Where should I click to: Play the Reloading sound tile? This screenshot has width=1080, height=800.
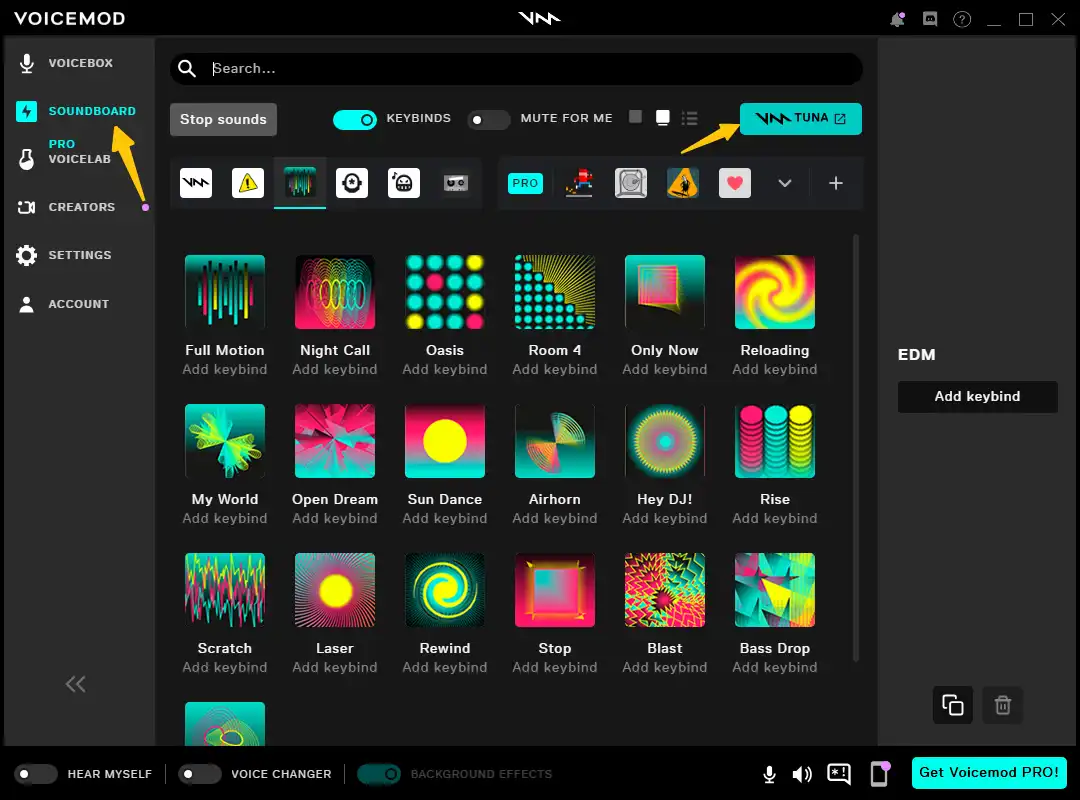click(x=775, y=292)
